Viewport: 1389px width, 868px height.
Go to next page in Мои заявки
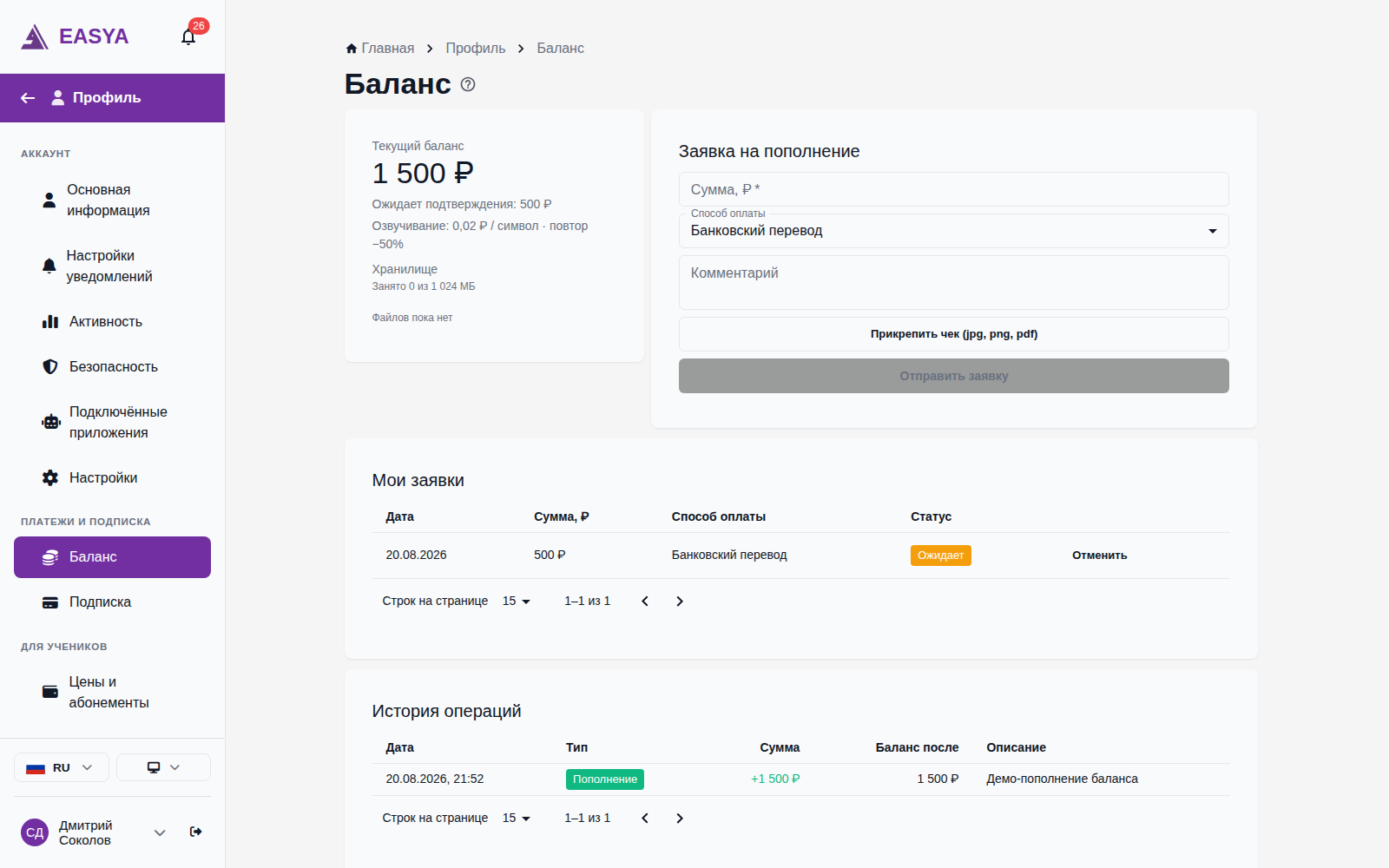[680, 602]
